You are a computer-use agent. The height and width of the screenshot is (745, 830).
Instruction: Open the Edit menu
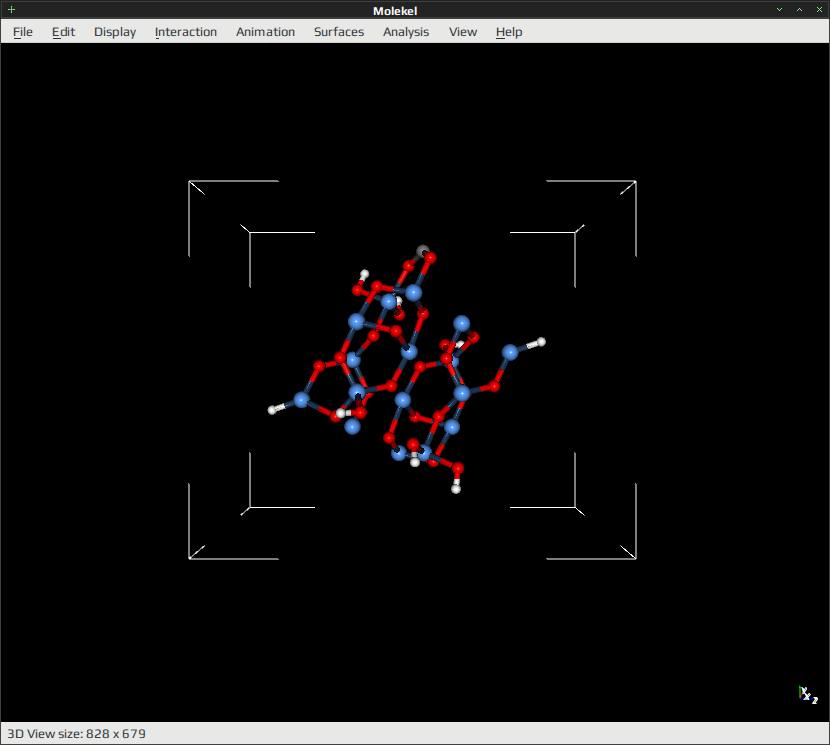64,32
